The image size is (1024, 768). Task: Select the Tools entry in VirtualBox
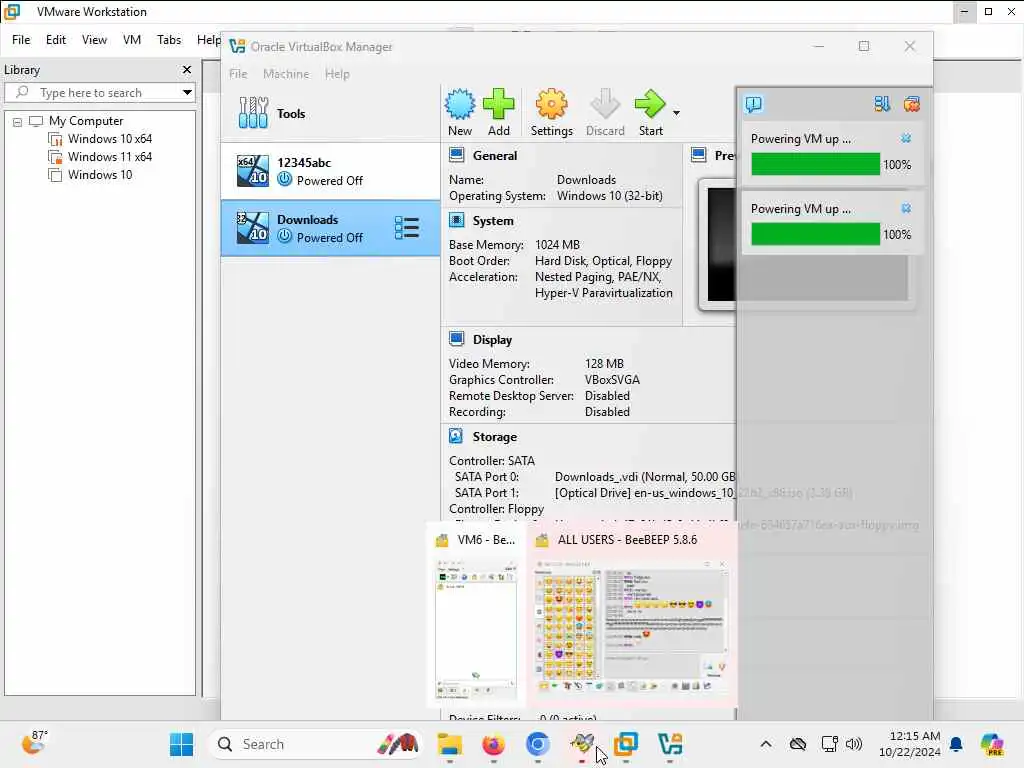point(330,114)
